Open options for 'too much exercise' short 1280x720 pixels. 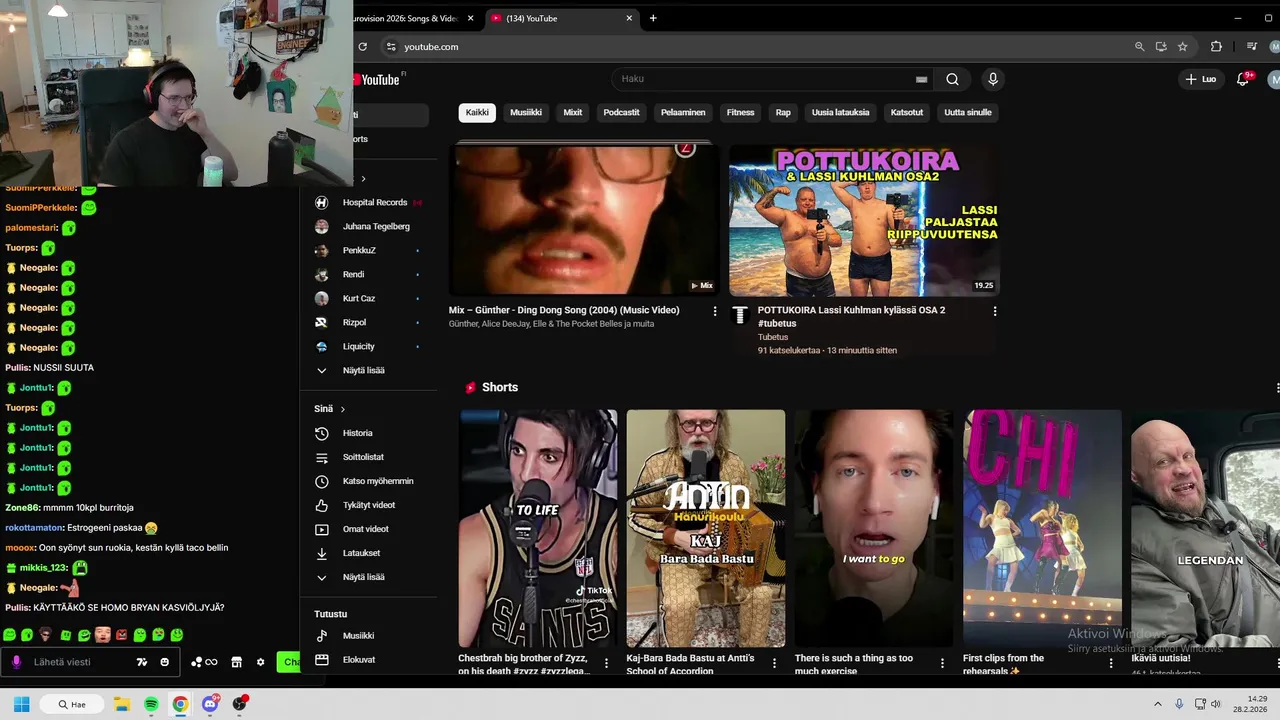tap(942, 662)
